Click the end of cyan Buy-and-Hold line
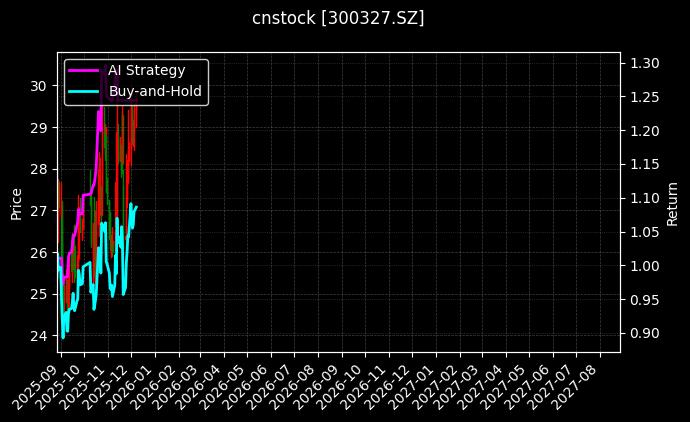This screenshot has width=690, height=422. pyautogui.click(x=137, y=206)
